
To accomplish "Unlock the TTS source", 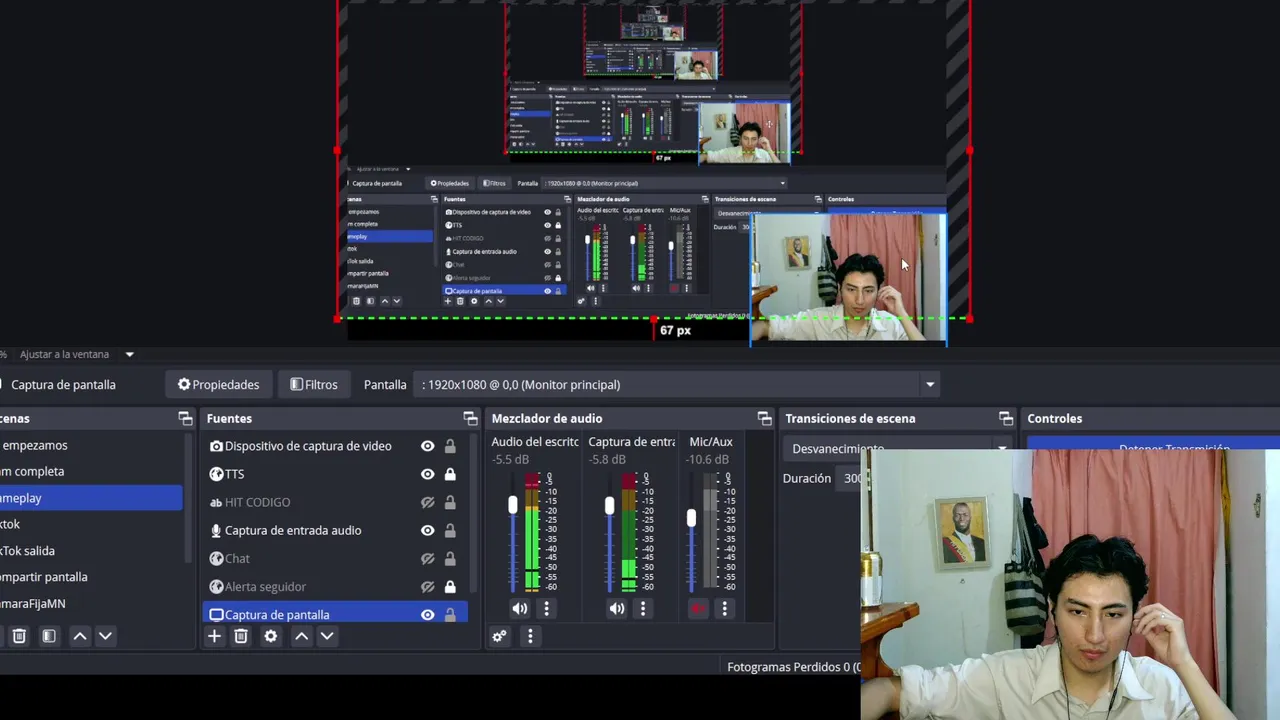I will 450,474.
